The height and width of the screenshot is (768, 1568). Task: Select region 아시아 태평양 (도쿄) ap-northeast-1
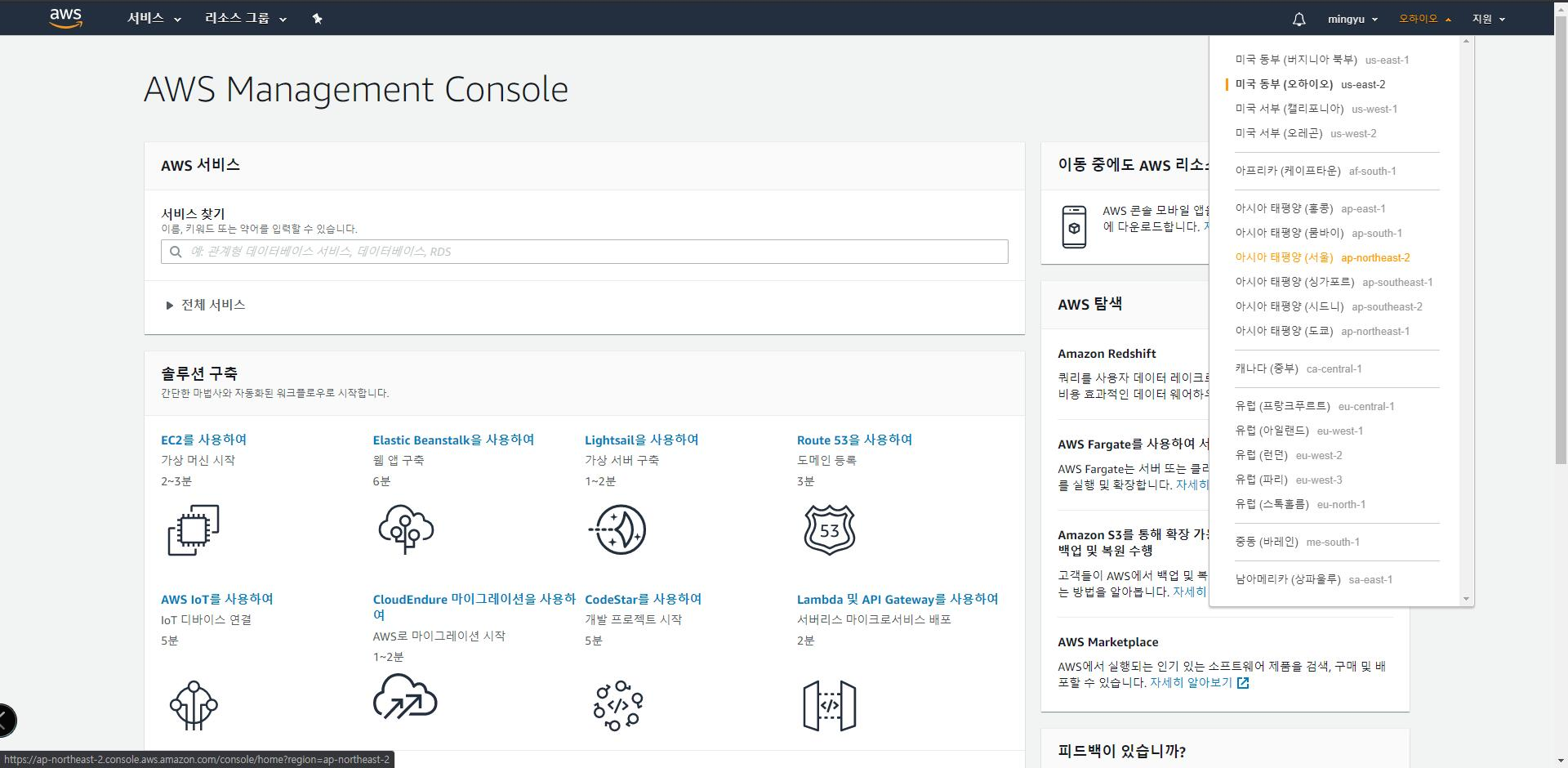point(1322,331)
